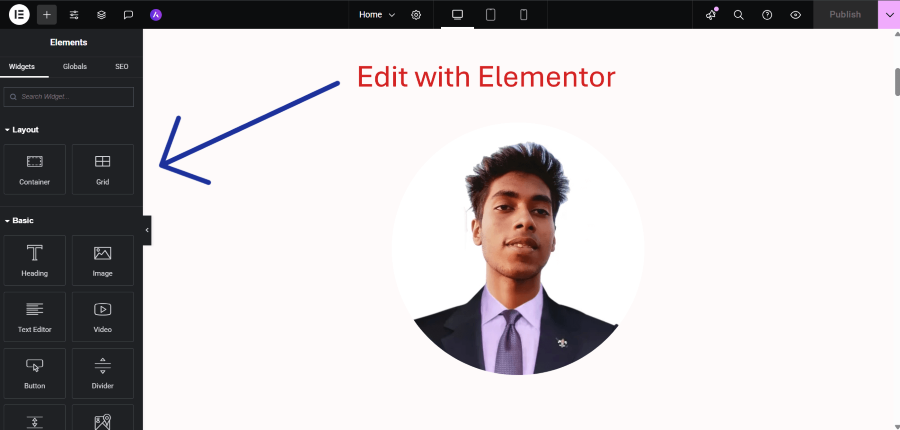This screenshot has height=430, width=900.
Task: Click the purple Astra icon
Action: coord(156,15)
